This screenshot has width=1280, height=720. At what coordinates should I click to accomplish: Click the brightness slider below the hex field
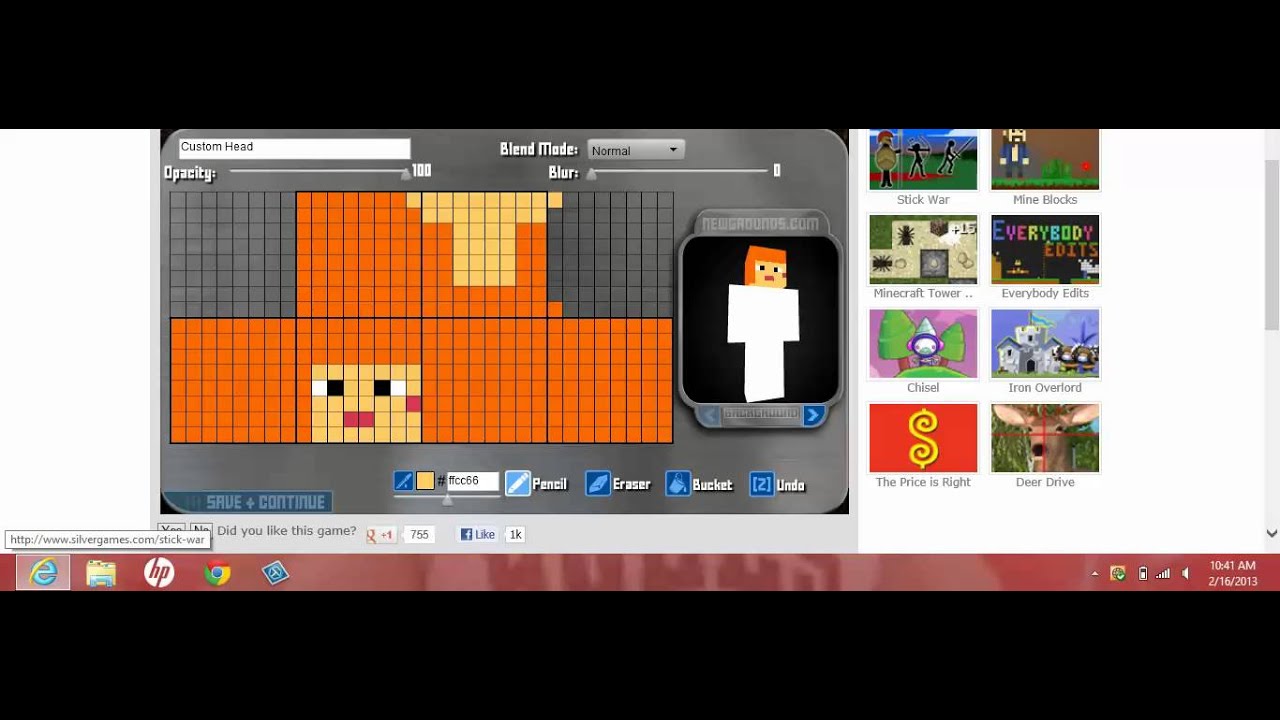coord(447,497)
